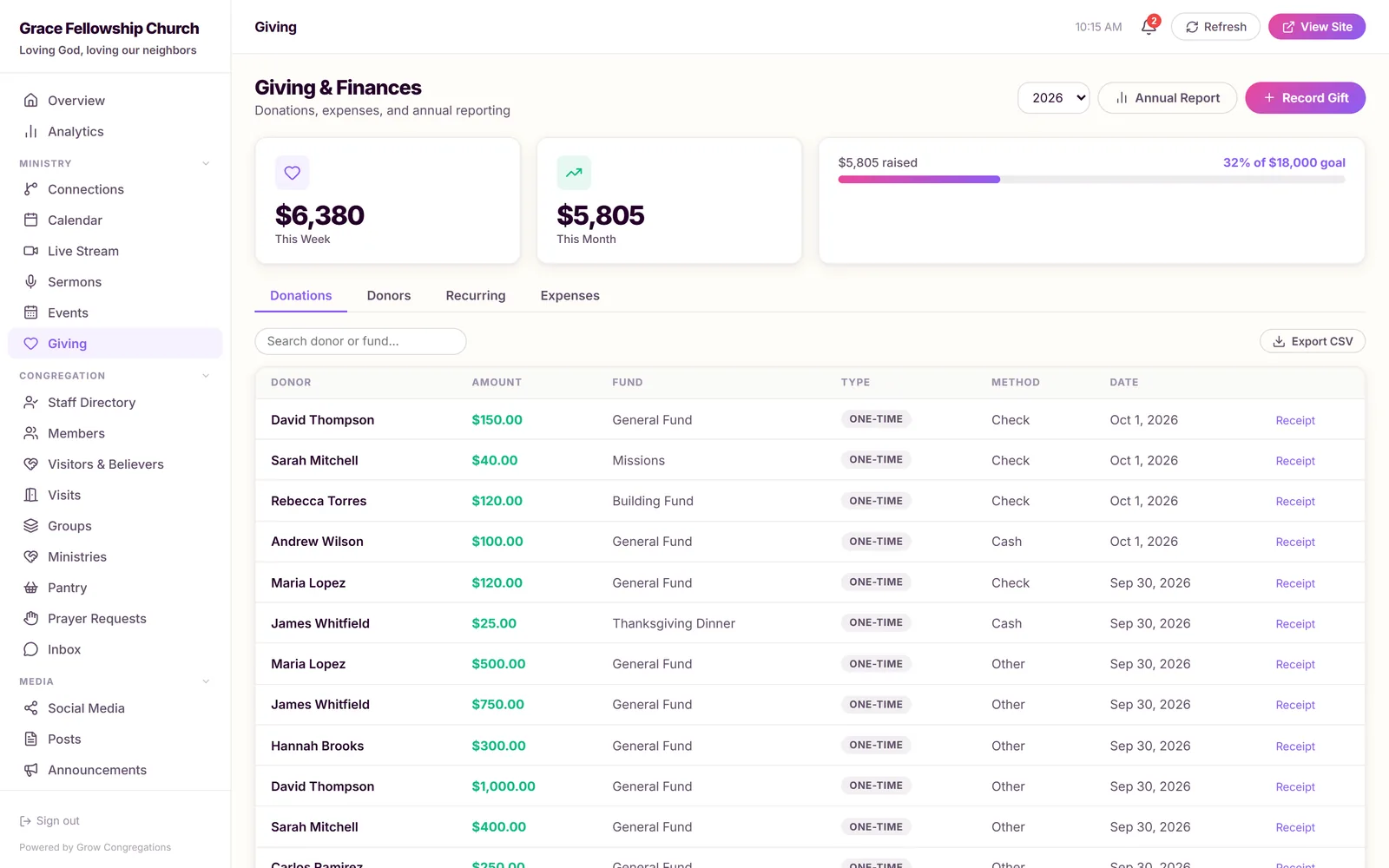Open Sermons microphone icon
1389x868 pixels.
pos(31,282)
